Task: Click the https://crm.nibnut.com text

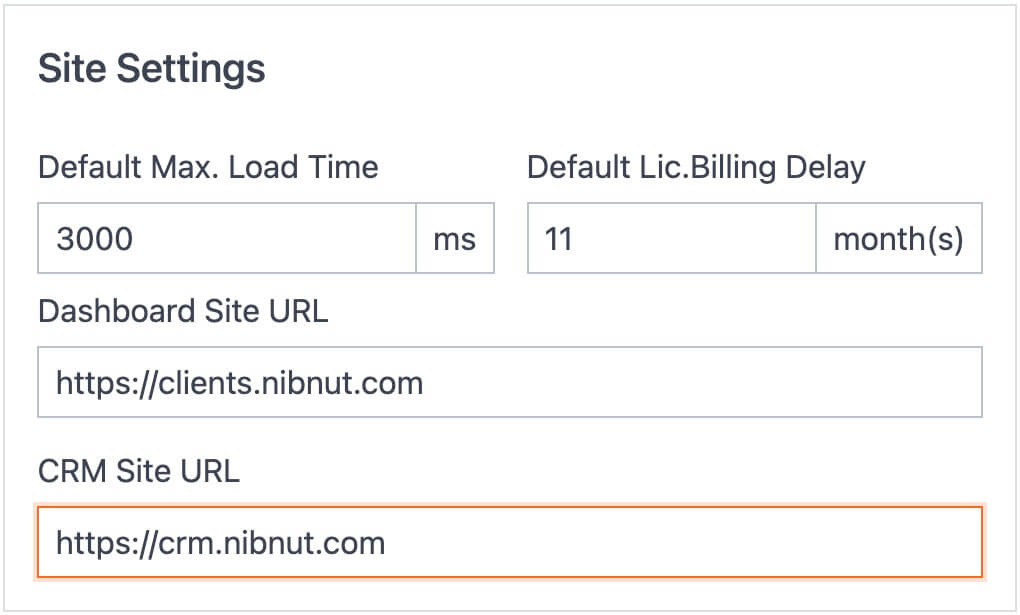Action: [x=221, y=543]
